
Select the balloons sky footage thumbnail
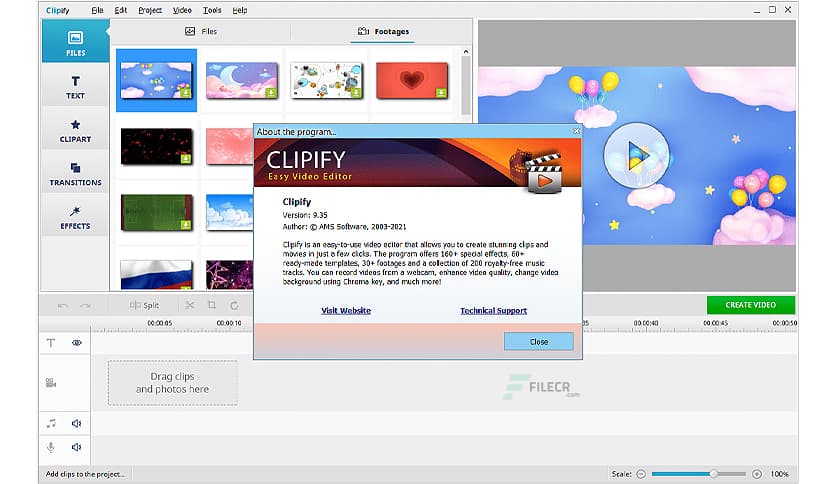pyautogui.click(x=156, y=80)
